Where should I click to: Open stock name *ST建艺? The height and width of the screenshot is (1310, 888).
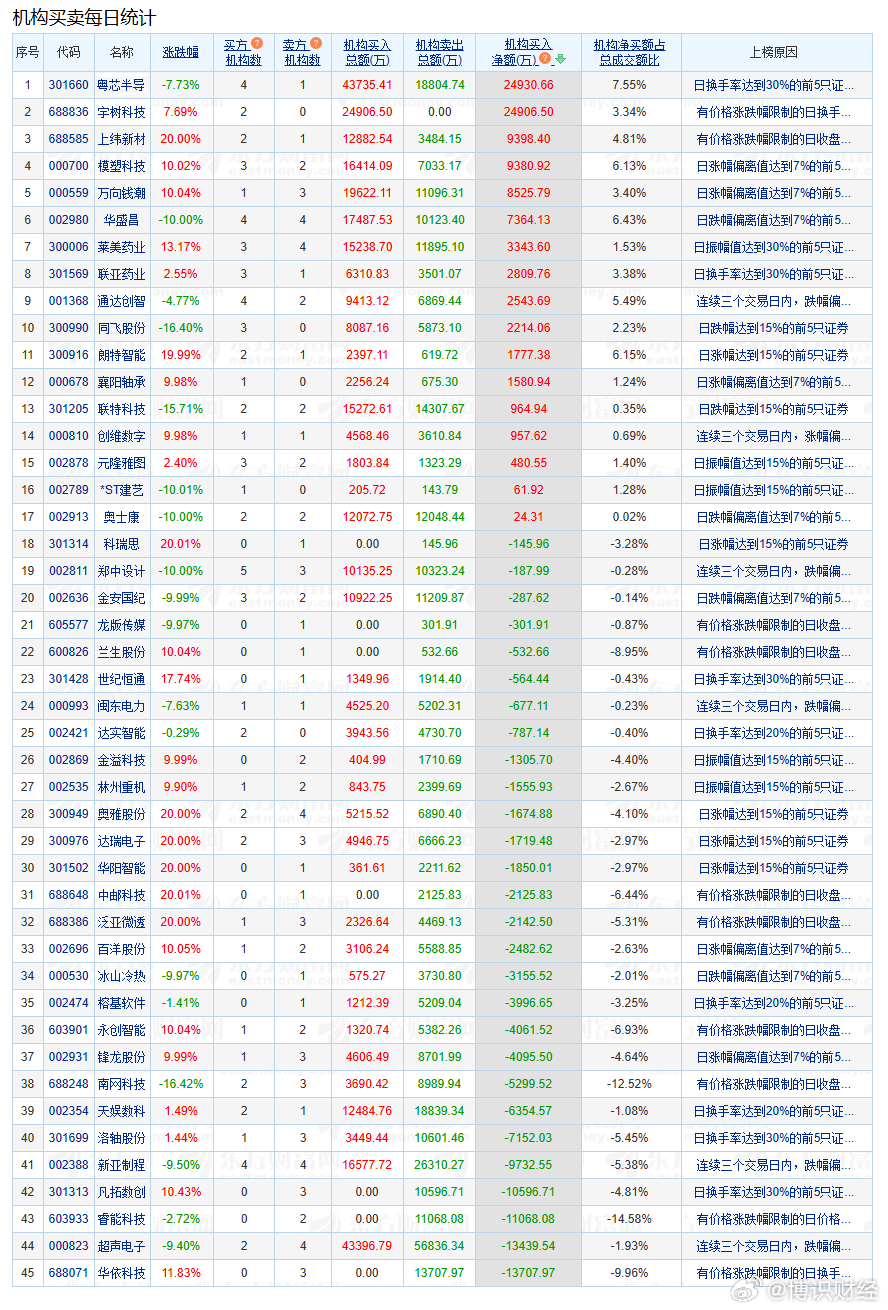coord(121,490)
